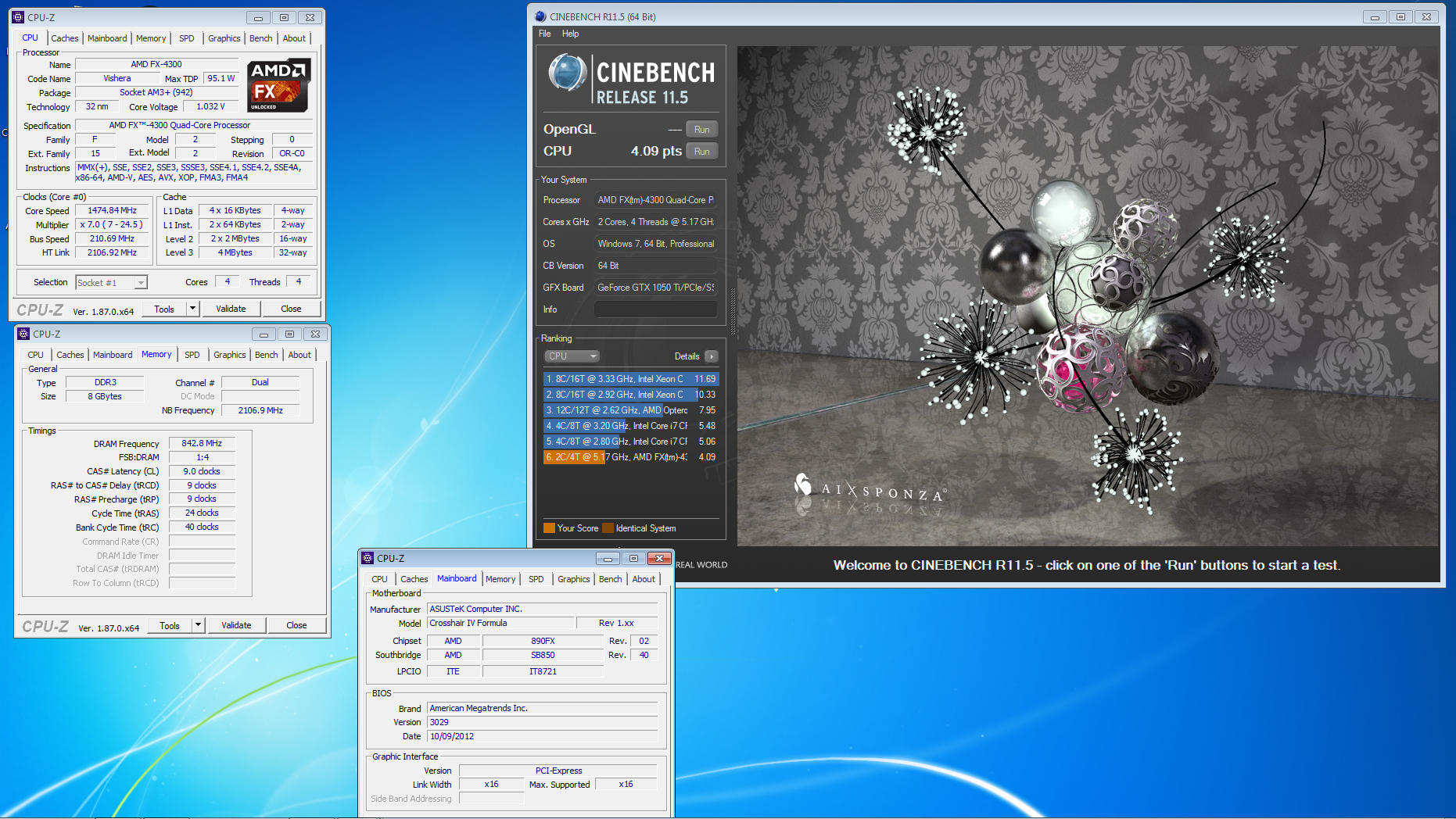Open the Tools dropdown arrow in CPU-Z Memory window
This screenshot has width=1456, height=819.
[199, 625]
